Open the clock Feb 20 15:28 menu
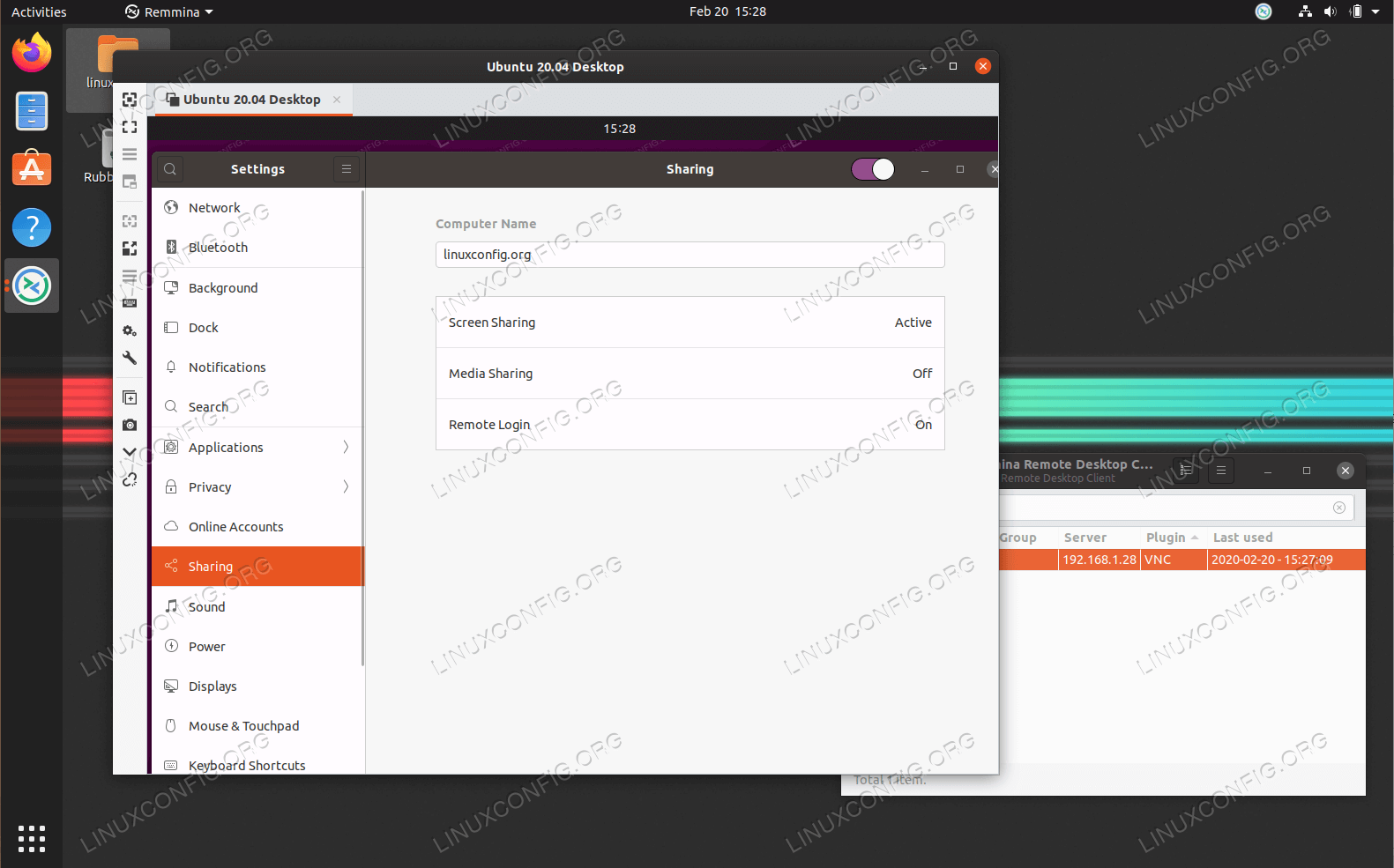This screenshot has height=868, width=1394. pos(727,11)
